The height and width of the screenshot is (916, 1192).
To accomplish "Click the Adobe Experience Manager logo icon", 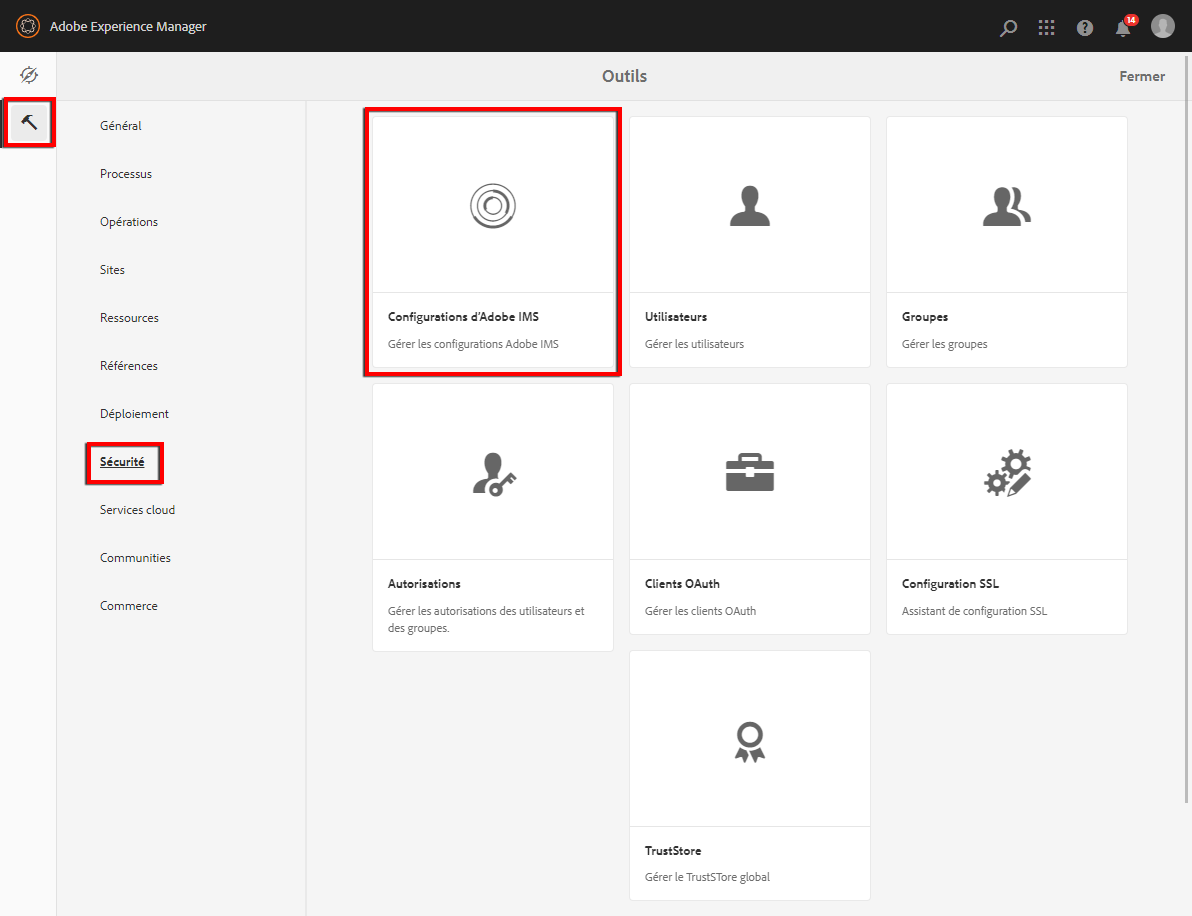I will coord(27,26).
